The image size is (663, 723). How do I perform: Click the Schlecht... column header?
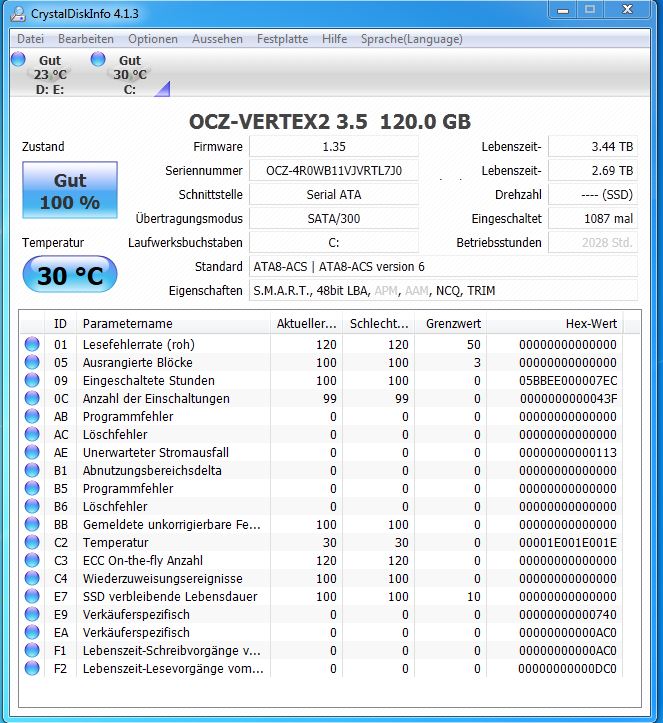tap(379, 324)
